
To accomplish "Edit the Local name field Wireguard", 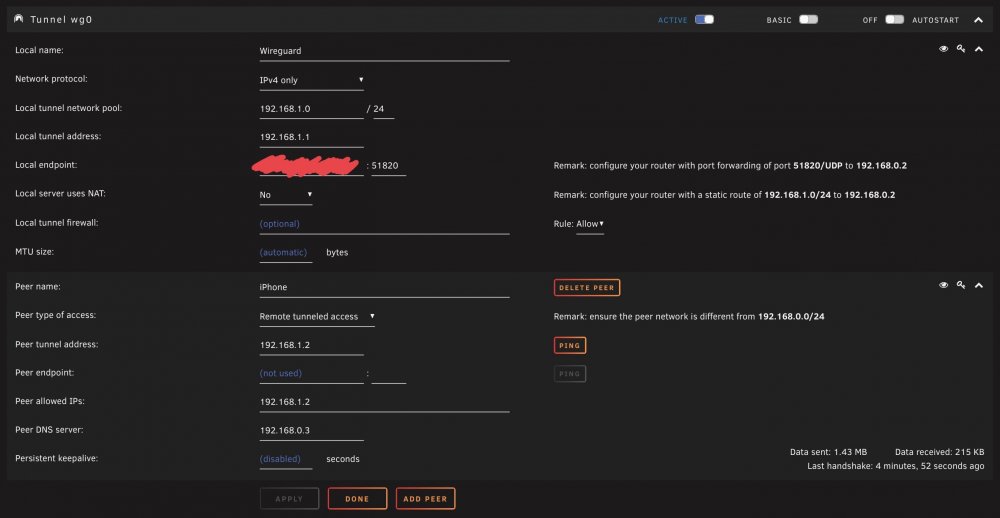I will 384,51.
